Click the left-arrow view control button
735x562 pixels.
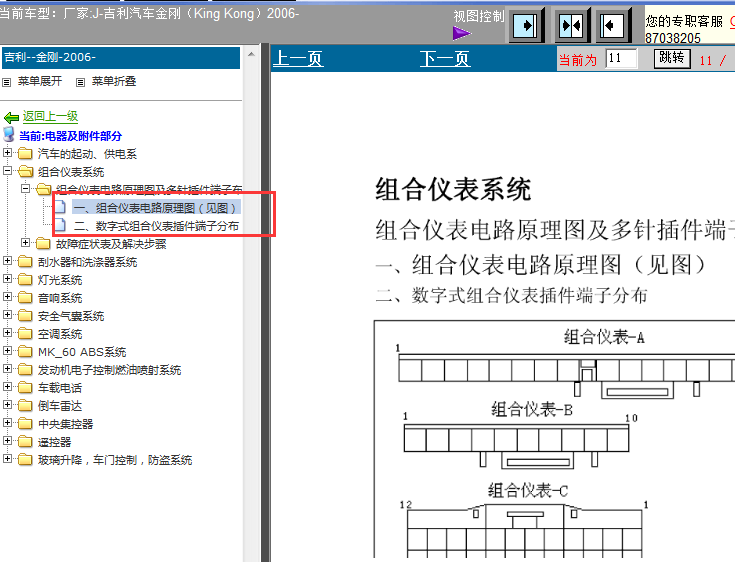click(612, 25)
